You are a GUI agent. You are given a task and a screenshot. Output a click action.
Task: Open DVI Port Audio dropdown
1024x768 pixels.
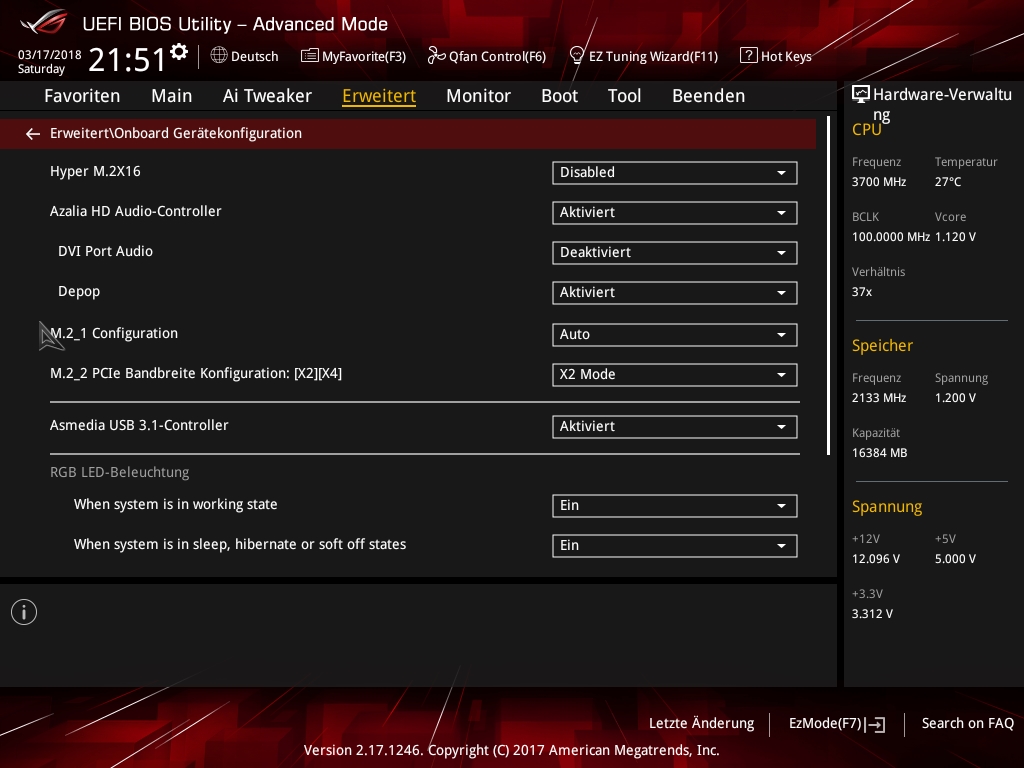point(675,253)
